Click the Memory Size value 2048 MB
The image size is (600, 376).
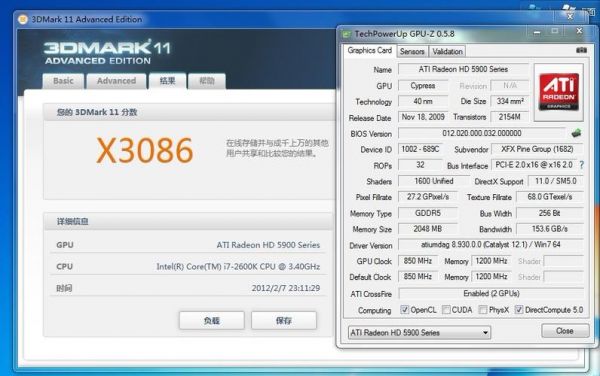(428, 229)
